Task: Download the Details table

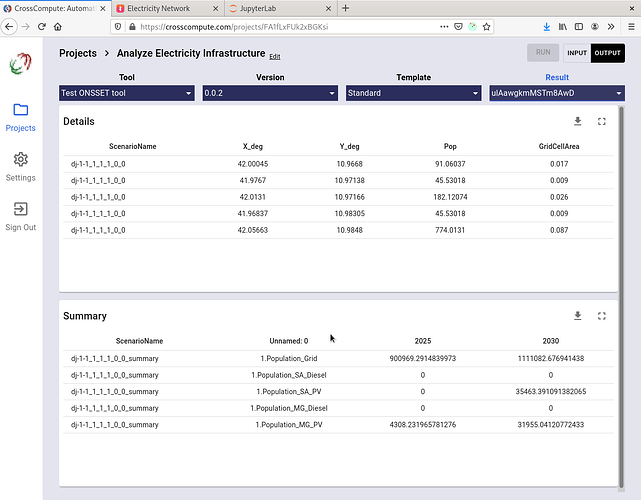Action: 578,121
